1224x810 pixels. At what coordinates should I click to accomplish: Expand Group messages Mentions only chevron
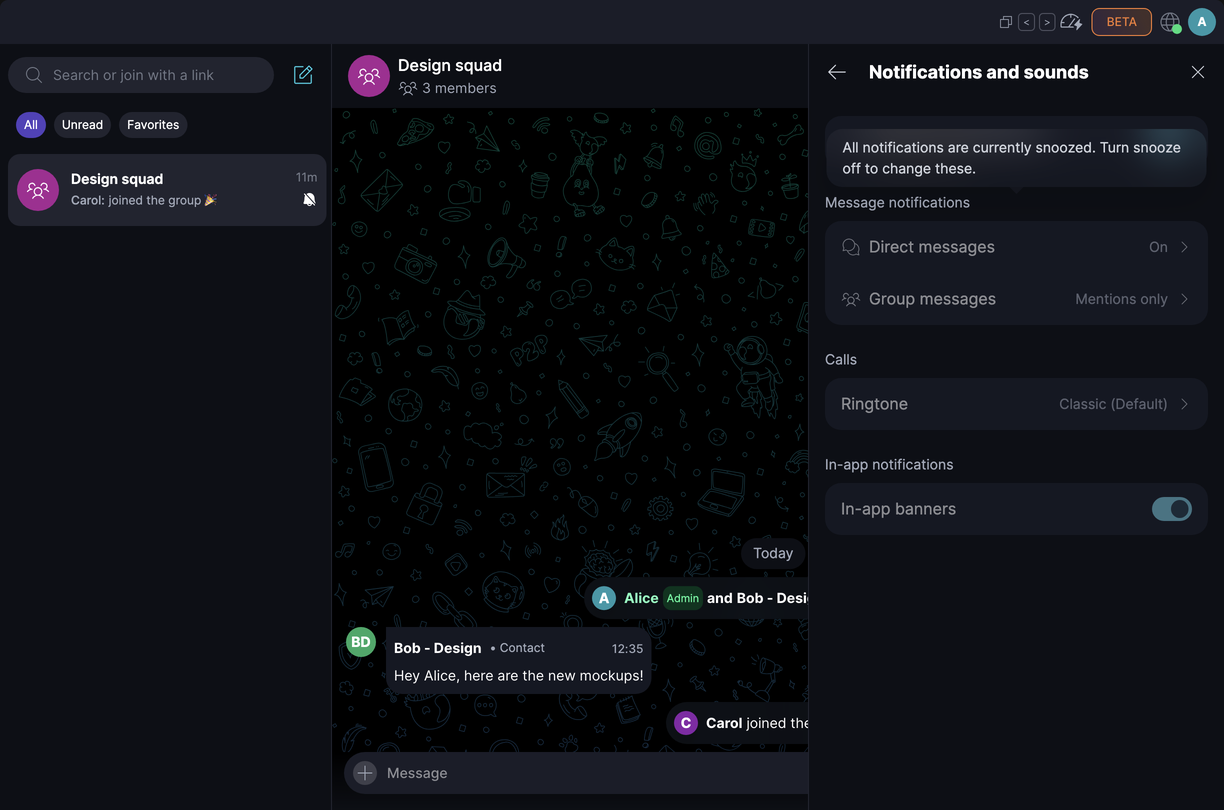pyautogui.click(x=1184, y=299)
